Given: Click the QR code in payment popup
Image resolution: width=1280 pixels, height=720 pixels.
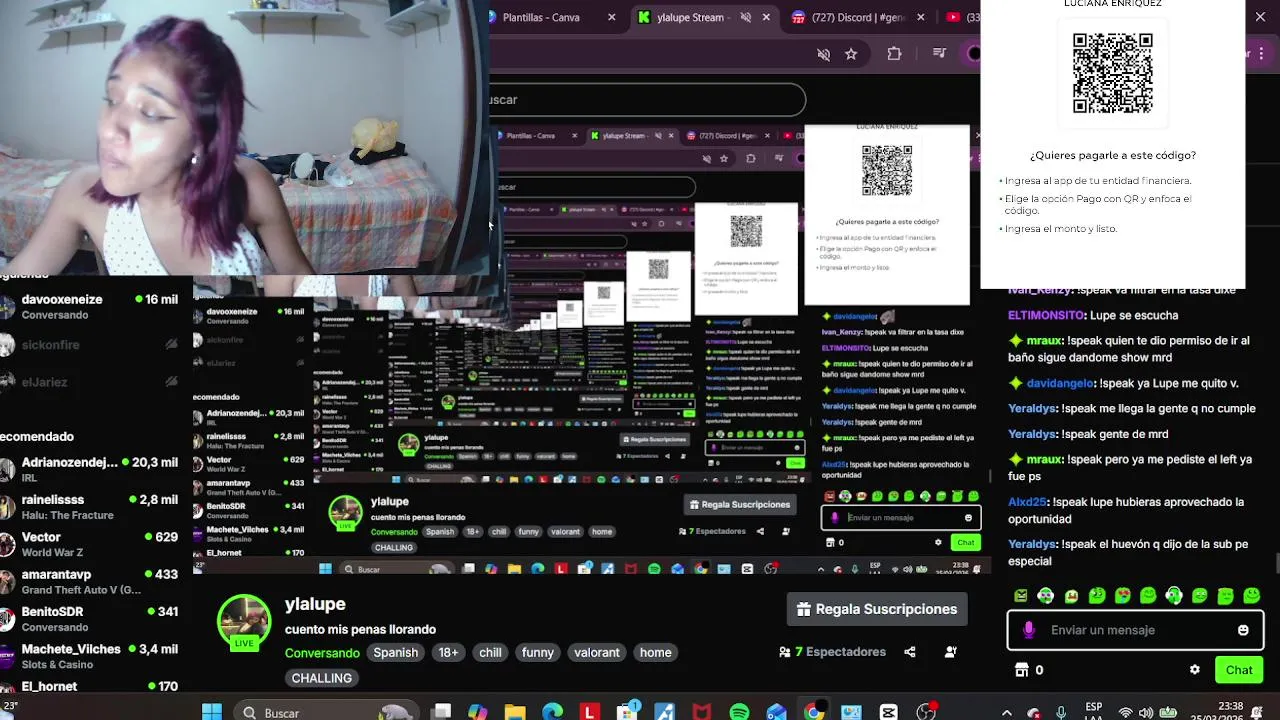Looking at the screenshot, I should [1112, 73].
